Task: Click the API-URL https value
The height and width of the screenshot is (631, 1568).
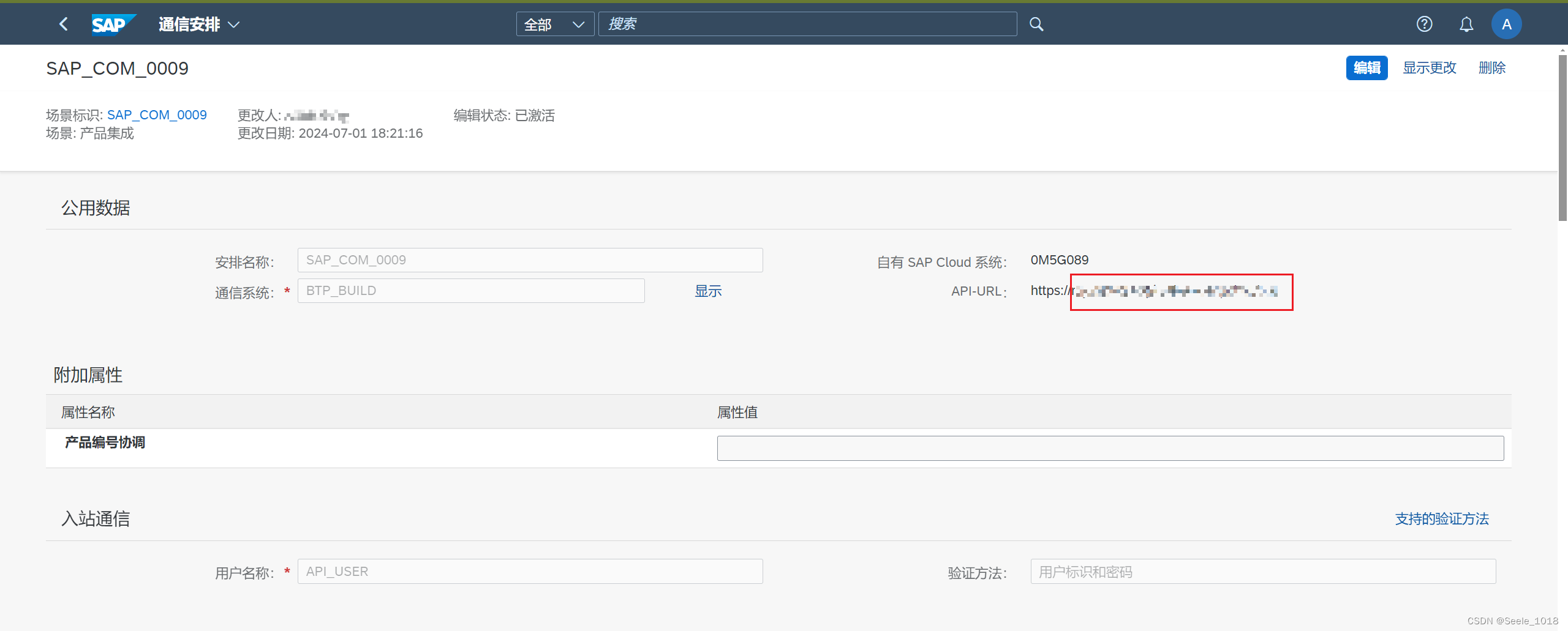Action: 1154,291
